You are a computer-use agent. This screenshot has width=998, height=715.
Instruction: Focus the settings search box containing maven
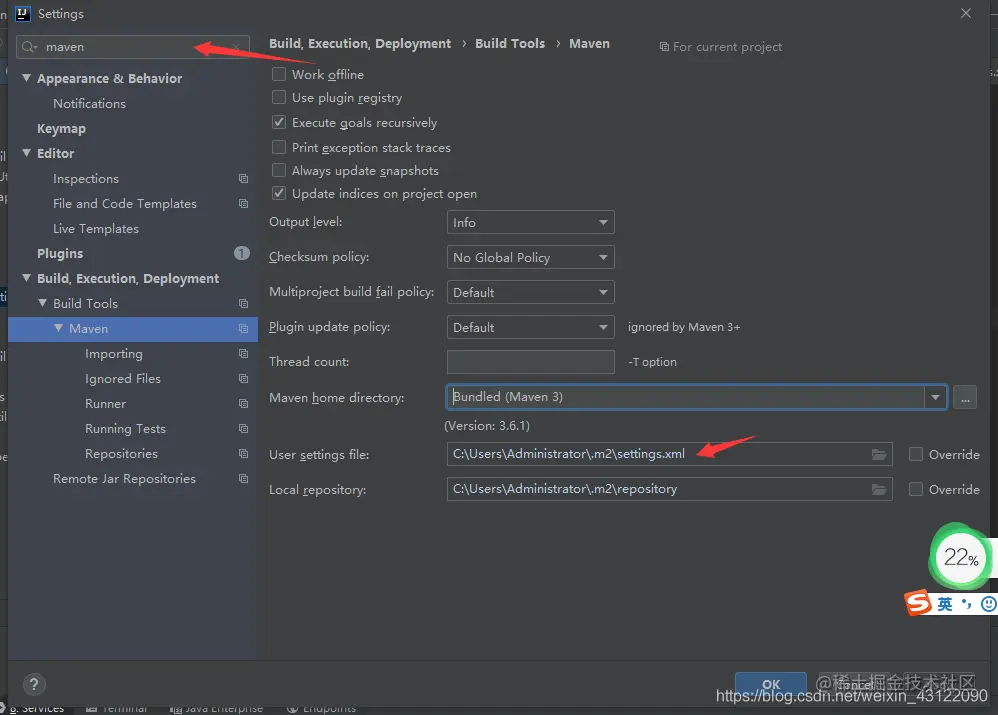(x=132, y=47)
